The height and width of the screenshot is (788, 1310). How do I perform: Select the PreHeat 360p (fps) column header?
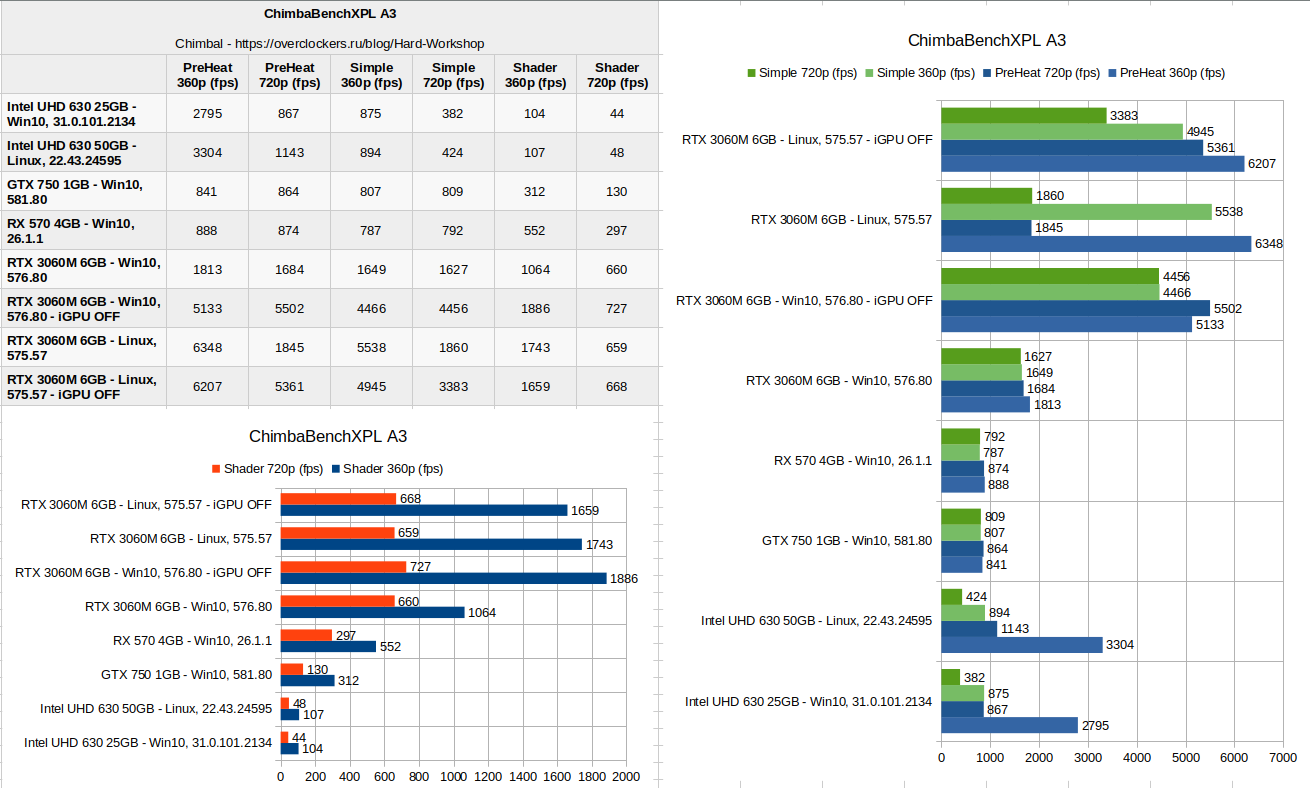click(x=207, y=75)
